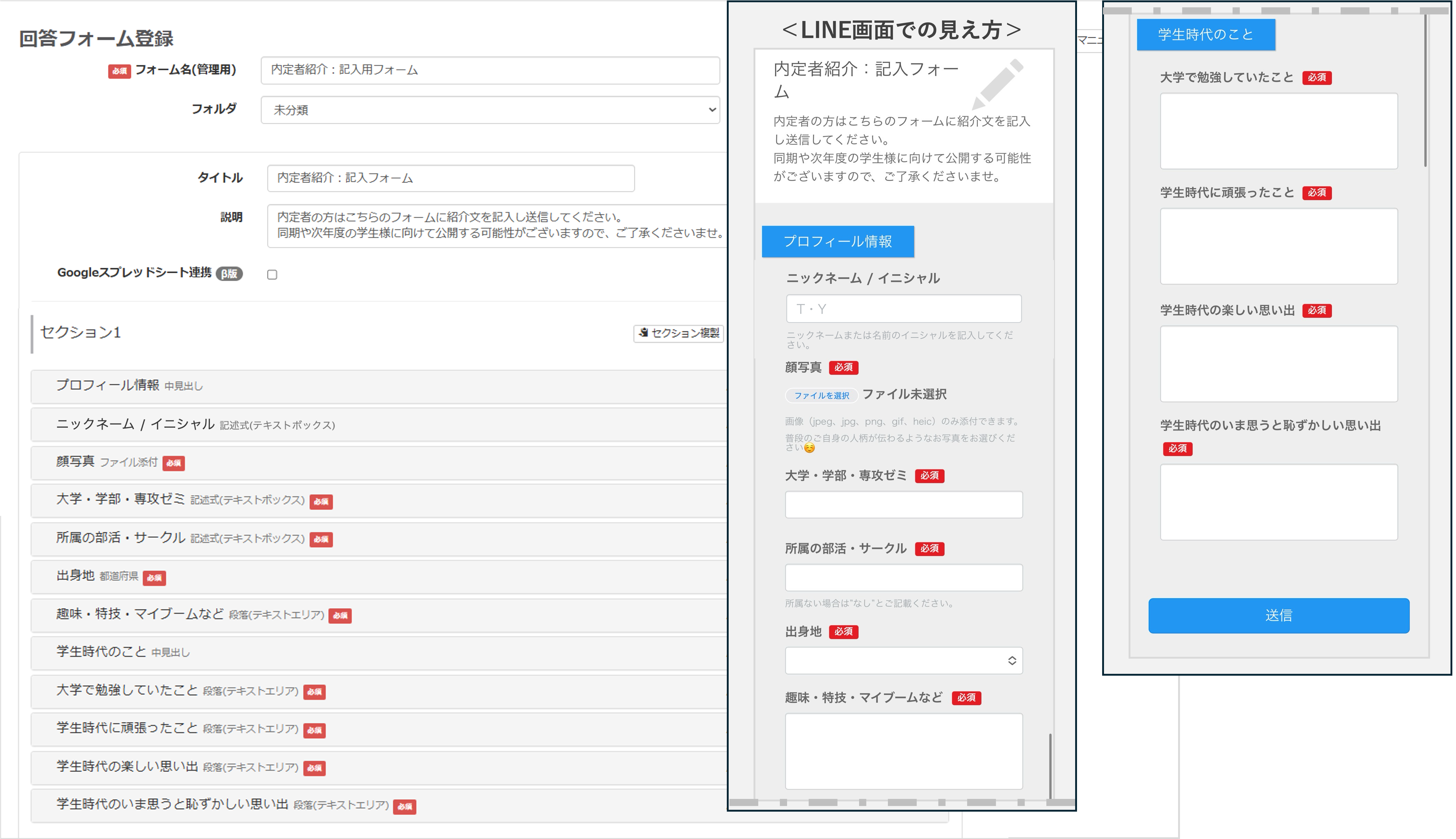Viewport: 1456px width, 839px height.
Task: Click the タイトル input field
Action: [x=450, y=178]
